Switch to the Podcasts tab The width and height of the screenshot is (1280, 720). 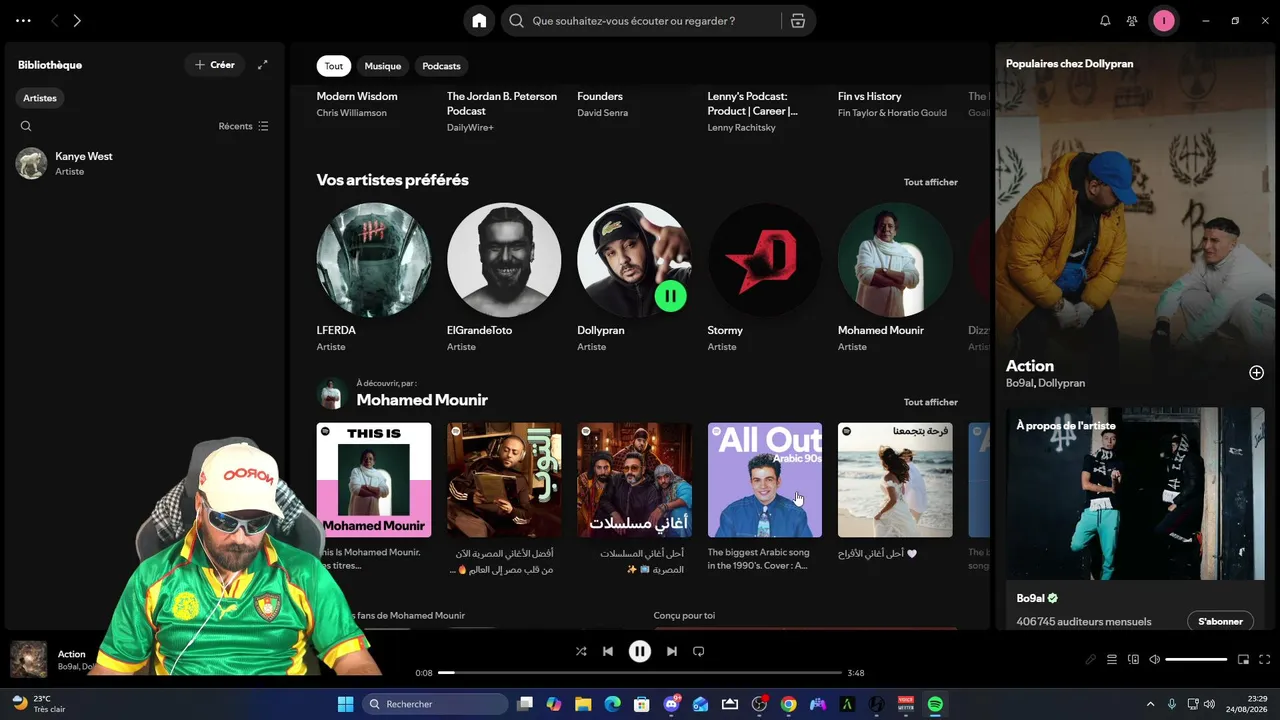tap(441, 66)
